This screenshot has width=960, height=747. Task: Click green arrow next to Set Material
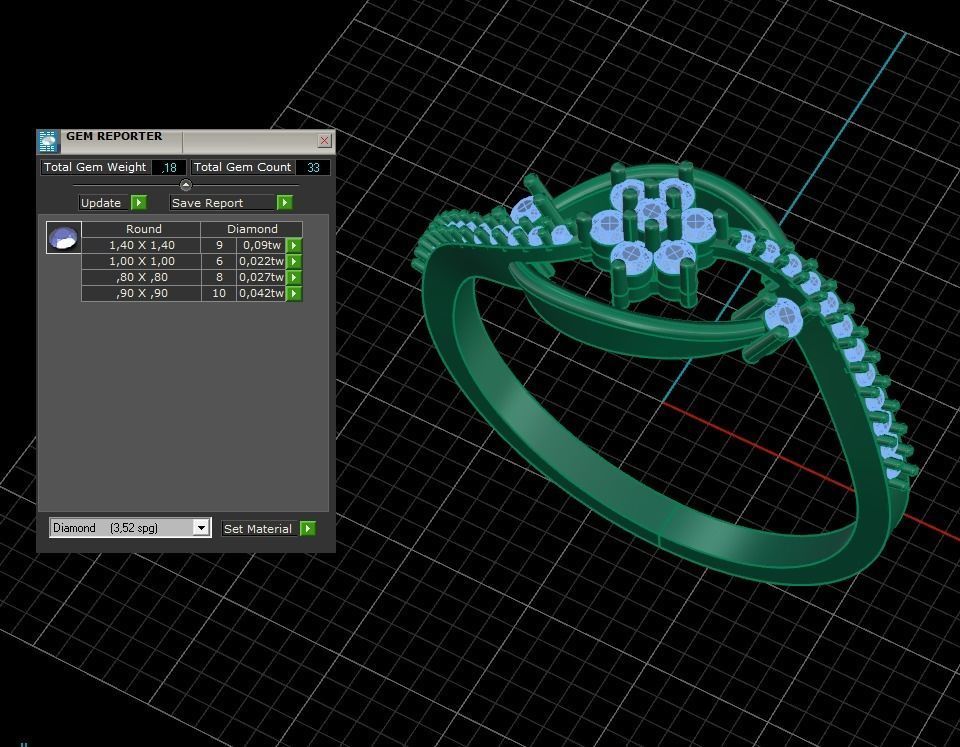click(308, 528)
